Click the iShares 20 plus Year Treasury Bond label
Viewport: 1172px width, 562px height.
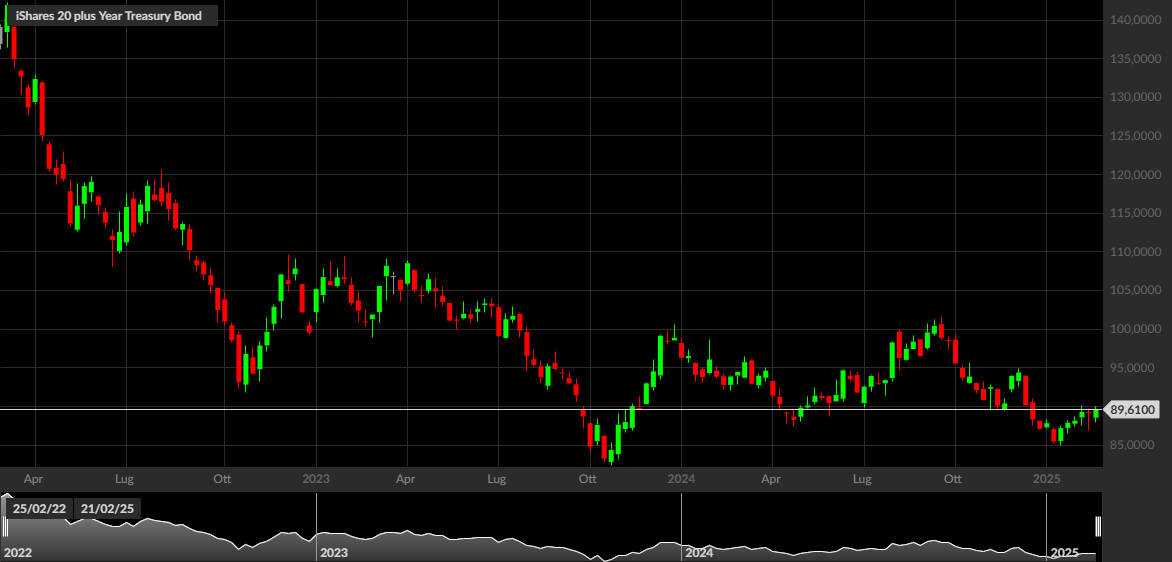[x=108, y=16]
